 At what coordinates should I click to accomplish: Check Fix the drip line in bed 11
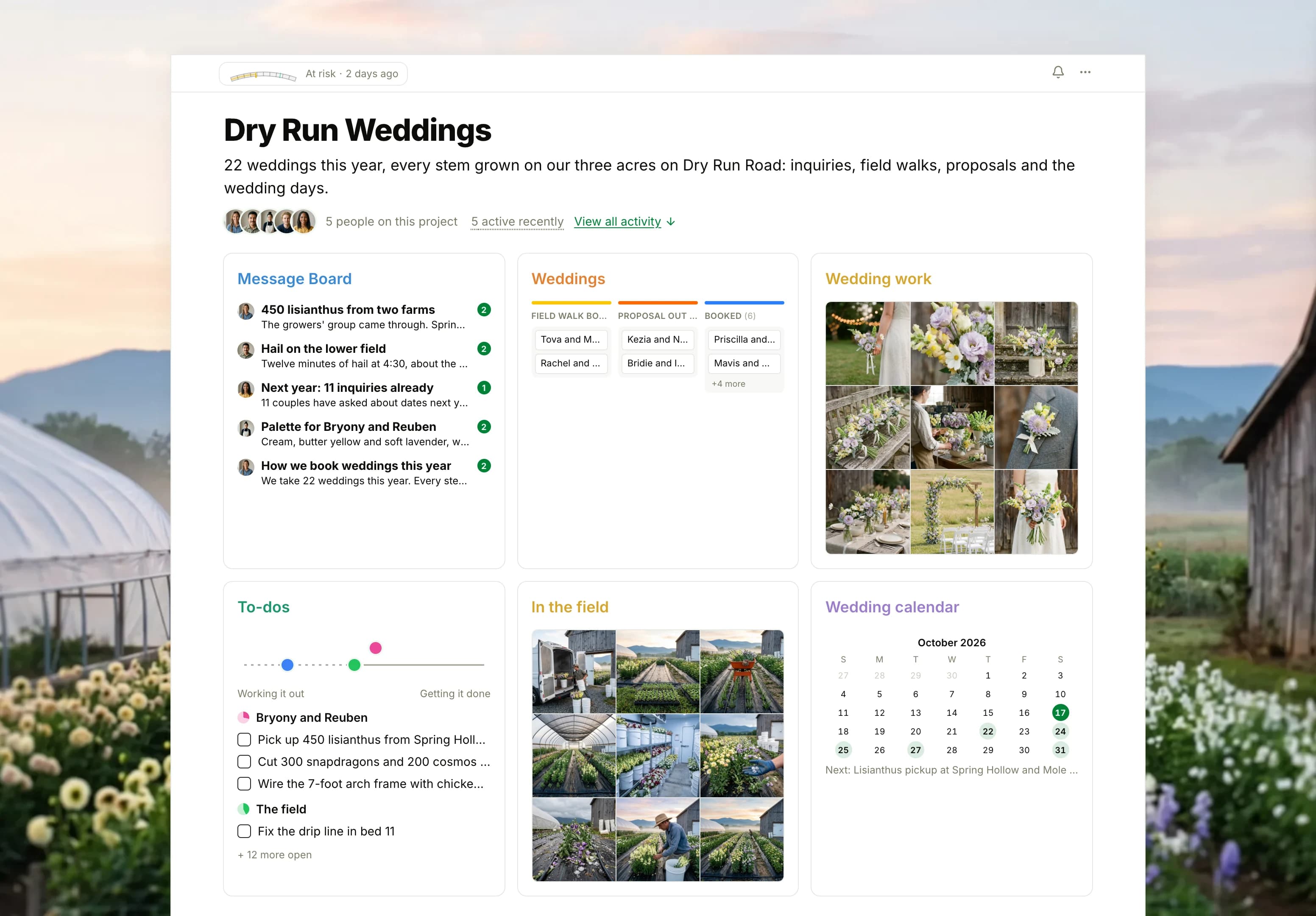(244, 831)
